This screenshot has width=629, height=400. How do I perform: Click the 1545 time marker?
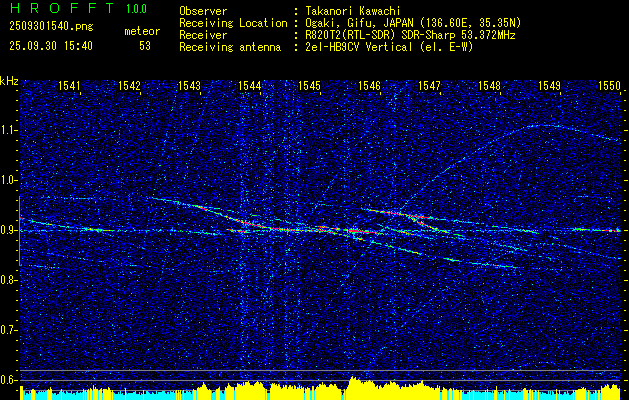(309, 85)
